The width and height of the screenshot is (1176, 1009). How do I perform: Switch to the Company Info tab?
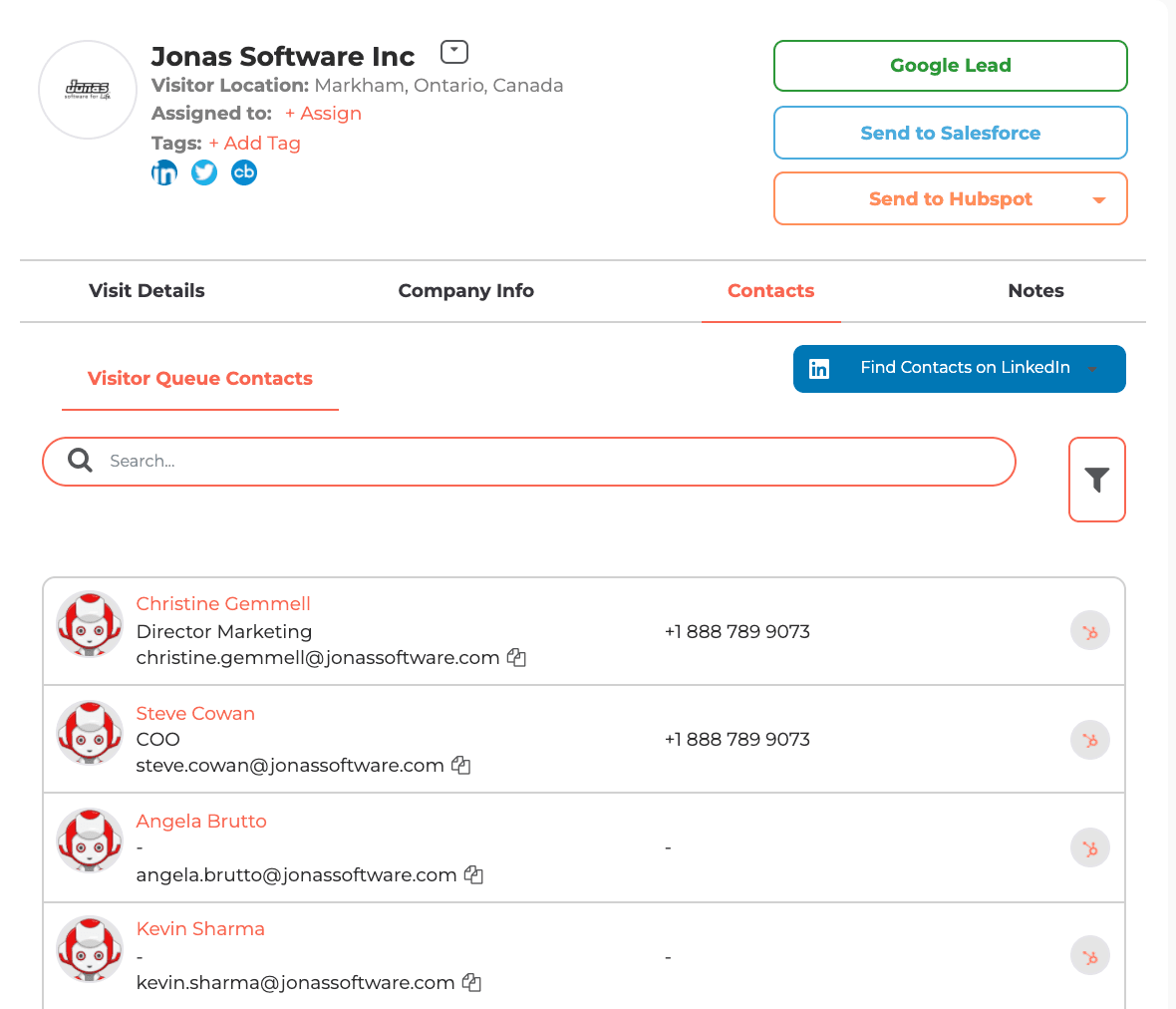click(x=465, y=291)
